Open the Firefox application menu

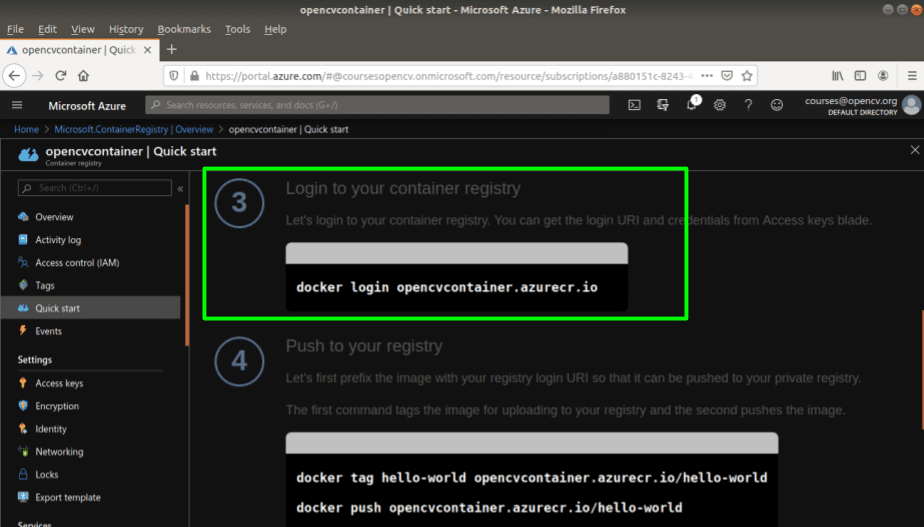point(912,75)
